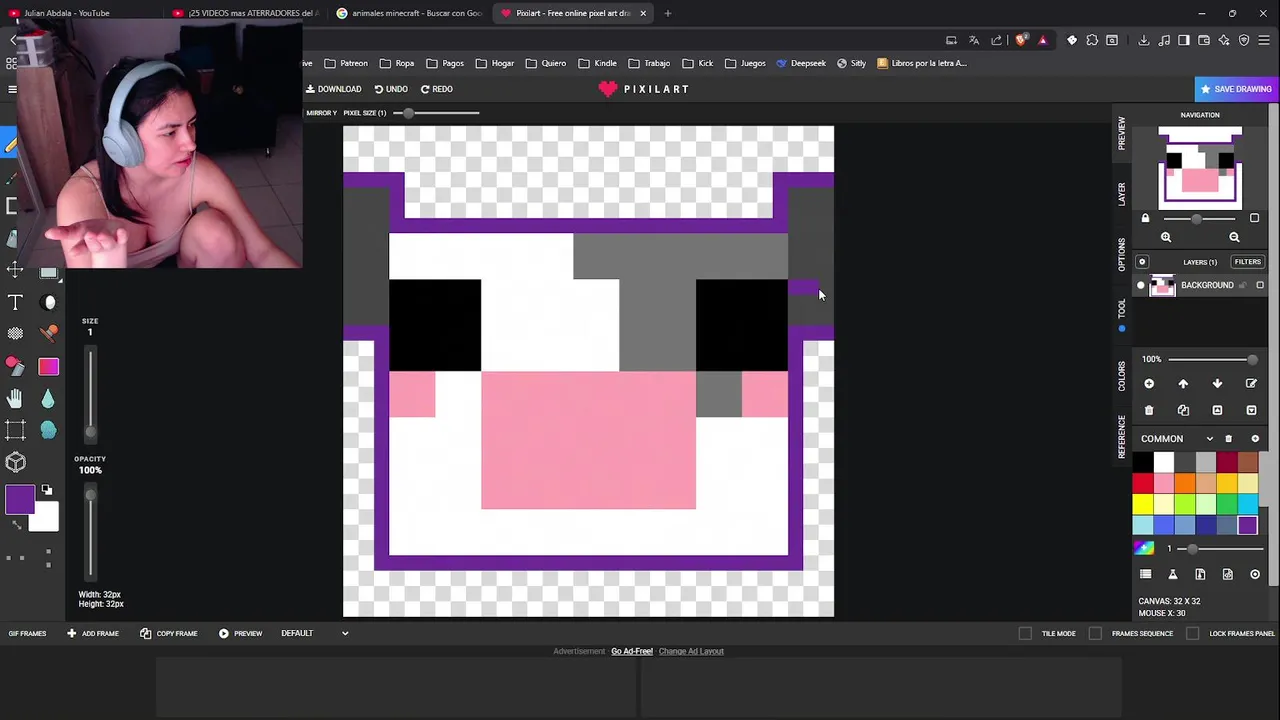Open the Juegos bookmarks folder
This screenshot has height=720, width=1280.
click(x=746, y=63)
